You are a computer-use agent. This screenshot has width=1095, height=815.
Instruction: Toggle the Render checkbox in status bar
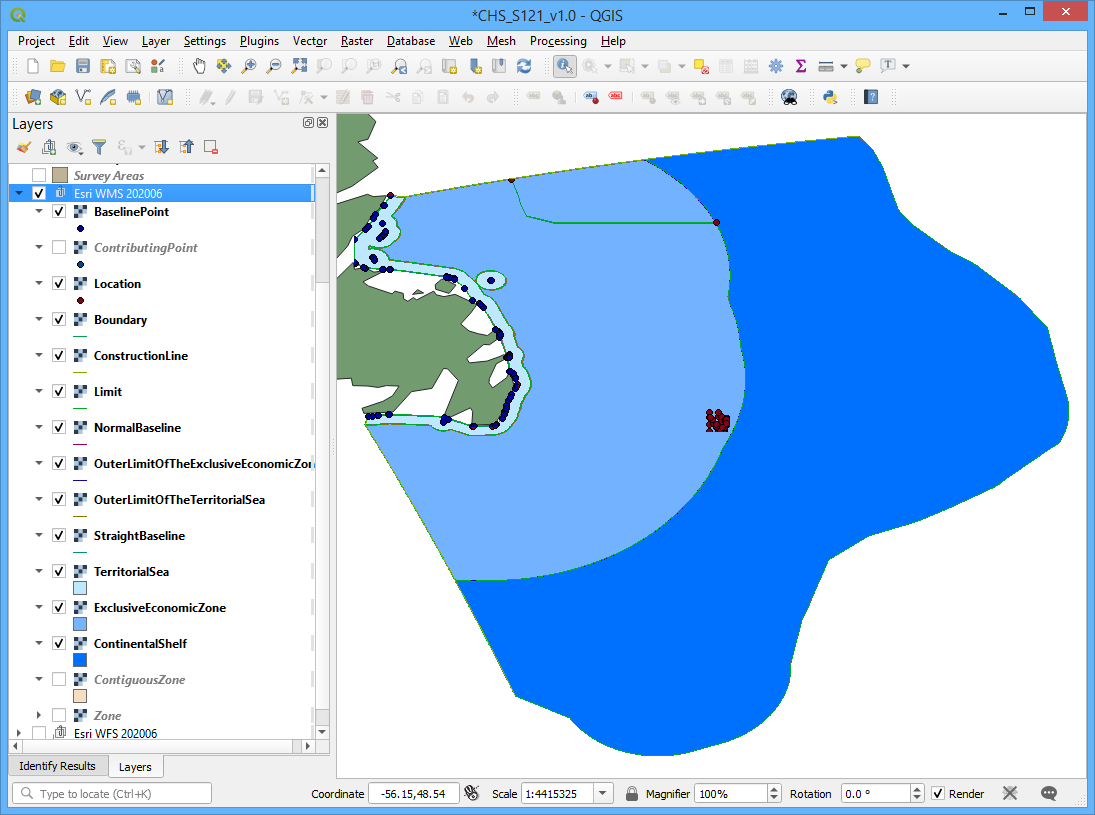click(x=938, y=794)
